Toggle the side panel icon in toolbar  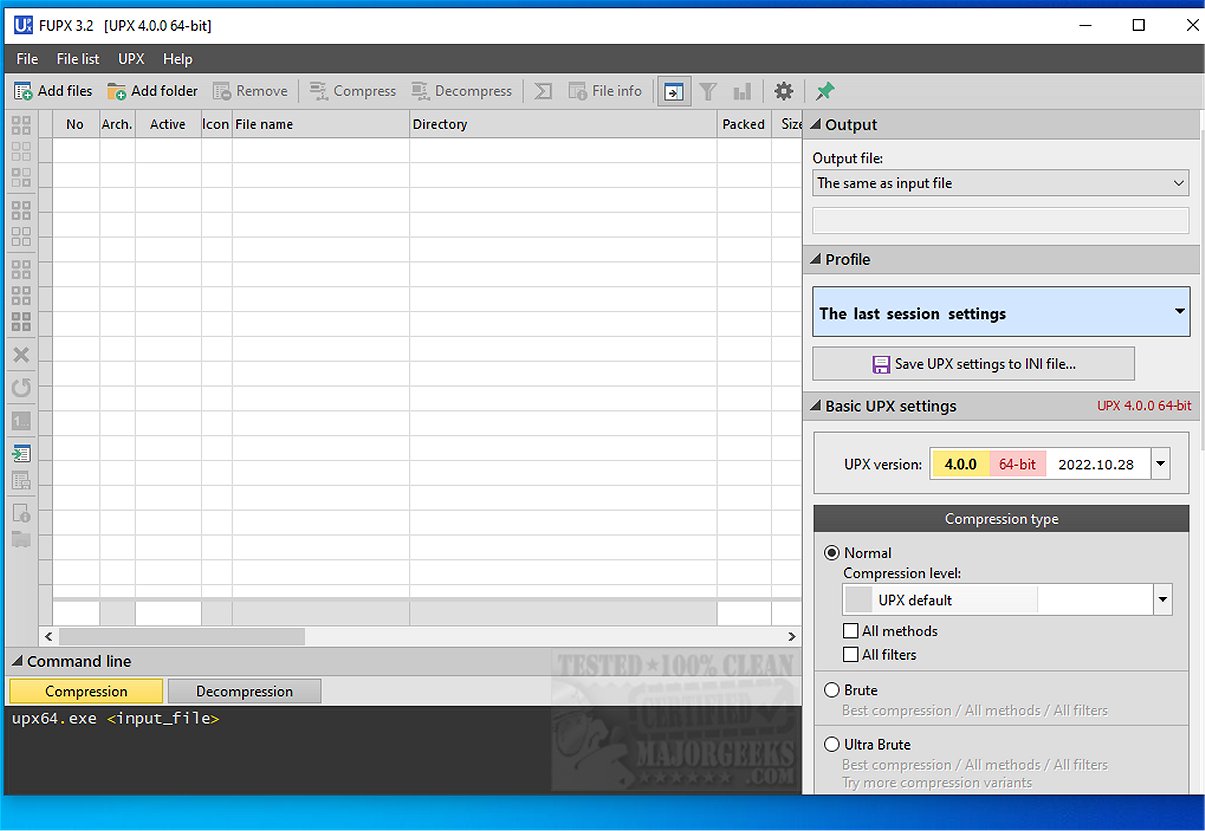coord(674,91)
